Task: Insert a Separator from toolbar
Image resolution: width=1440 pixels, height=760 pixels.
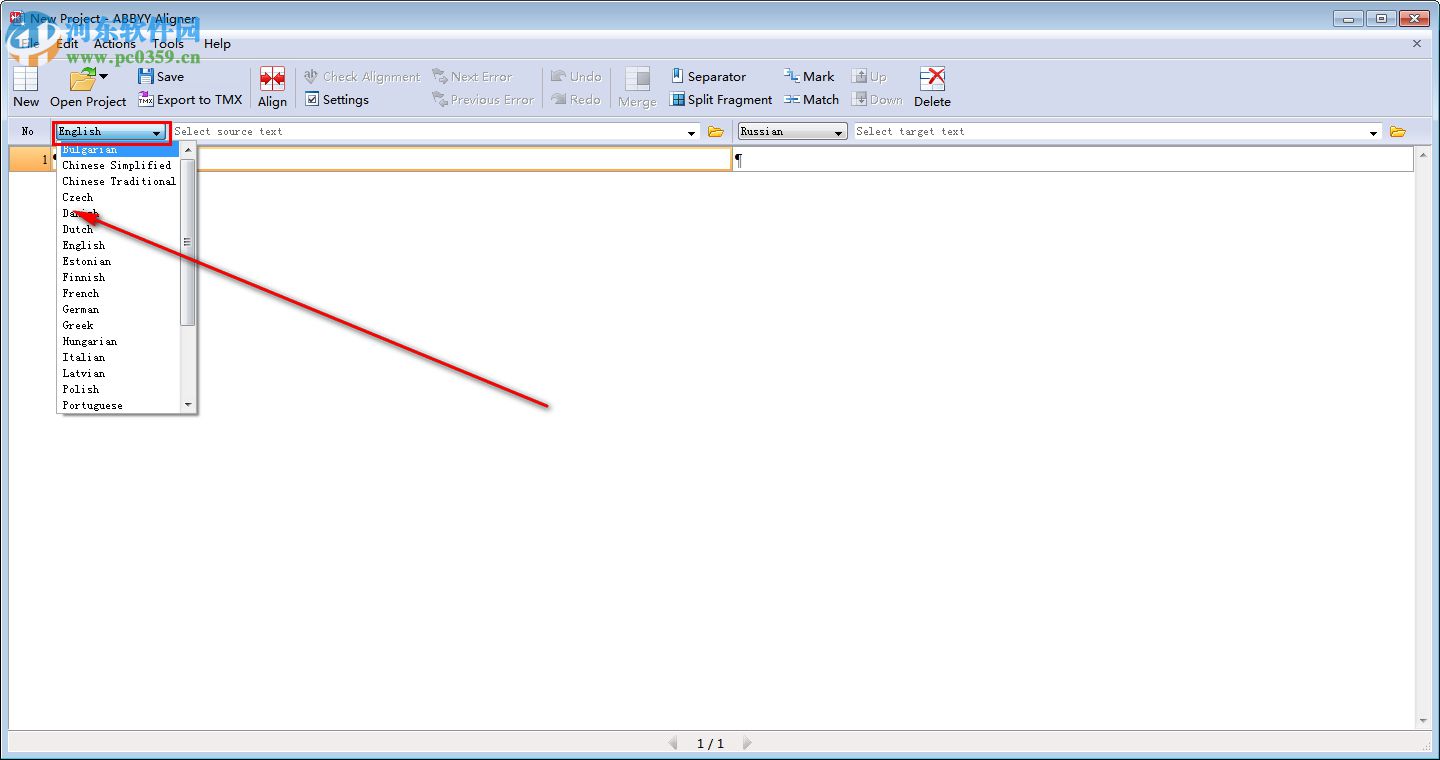Action: [708, 76]
